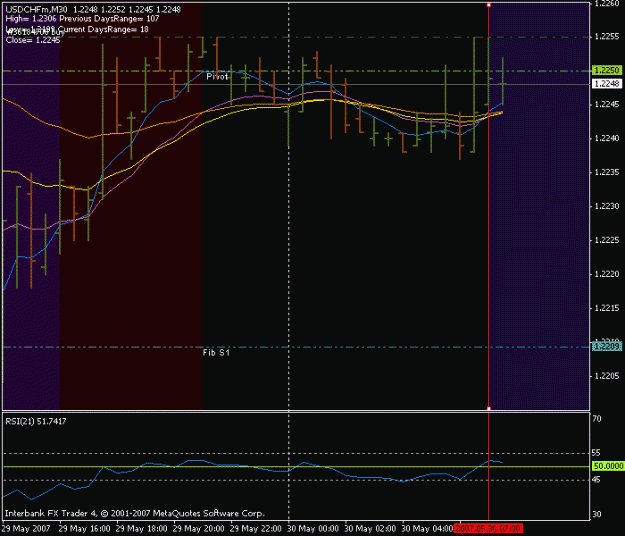This screenshot has height=536, width=625.
Task: Click the RSI 70 scale label
Action: [x=597, y=419]
